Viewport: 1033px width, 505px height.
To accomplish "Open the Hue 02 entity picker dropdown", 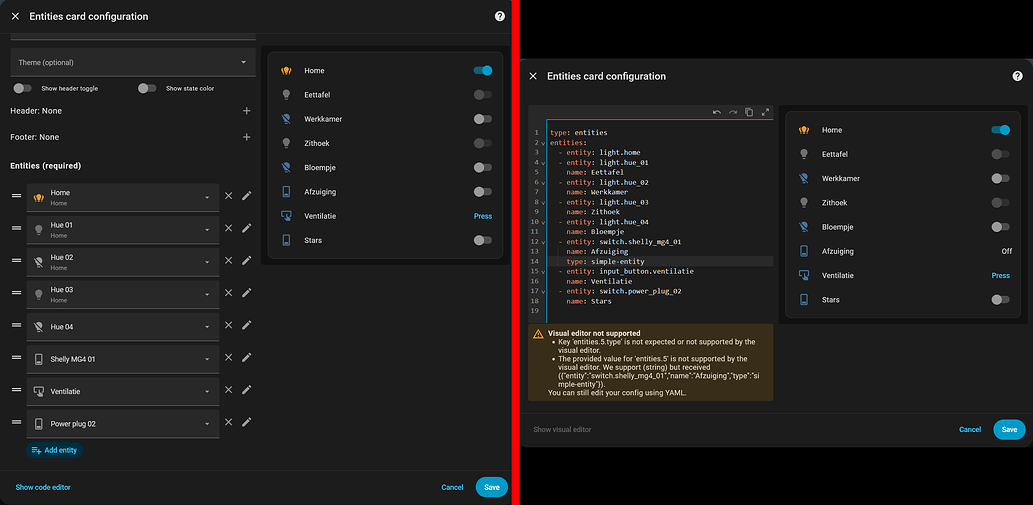I will [x=123, y=262].
